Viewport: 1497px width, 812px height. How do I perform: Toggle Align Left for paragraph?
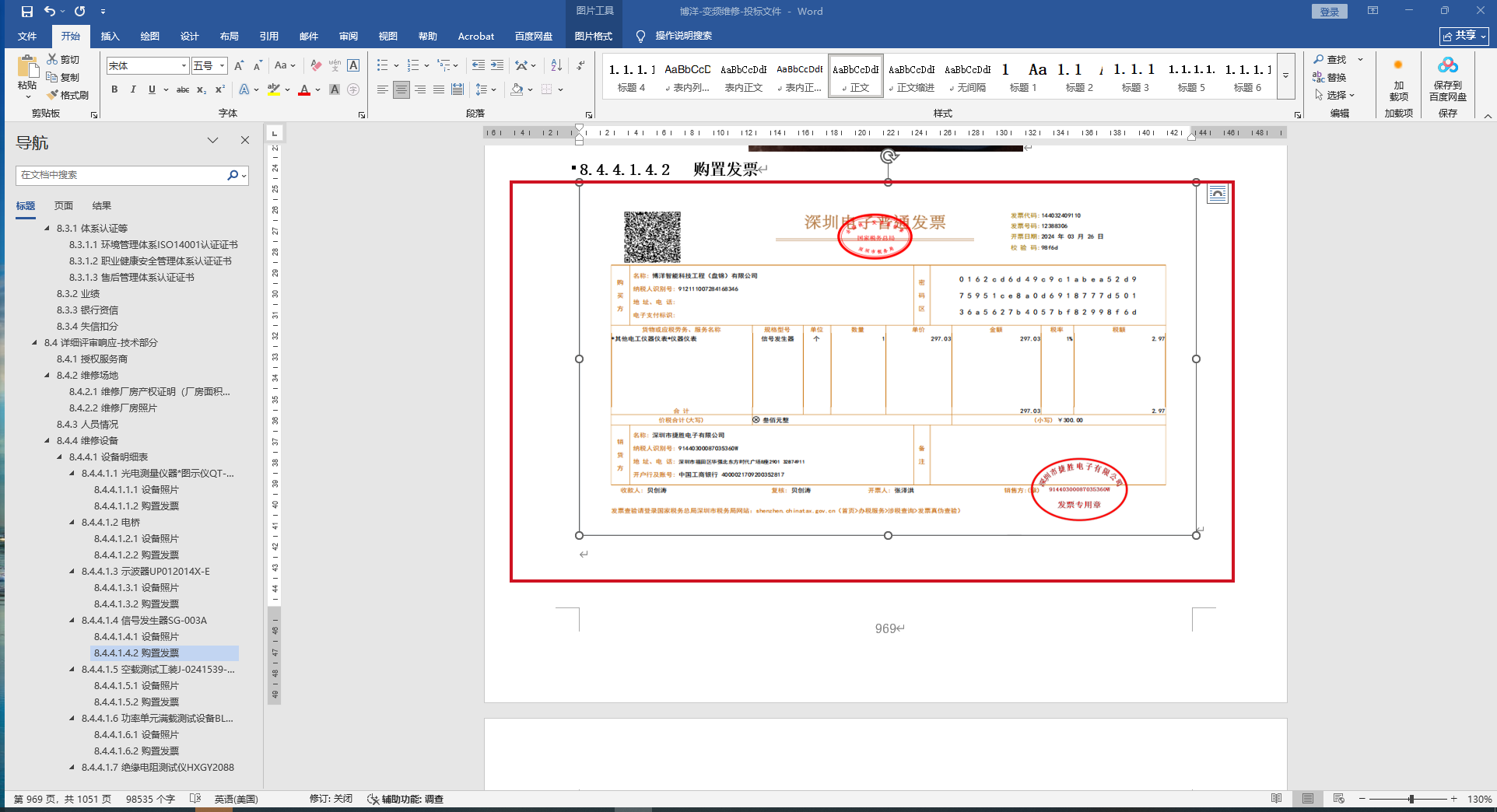point(382,89)
